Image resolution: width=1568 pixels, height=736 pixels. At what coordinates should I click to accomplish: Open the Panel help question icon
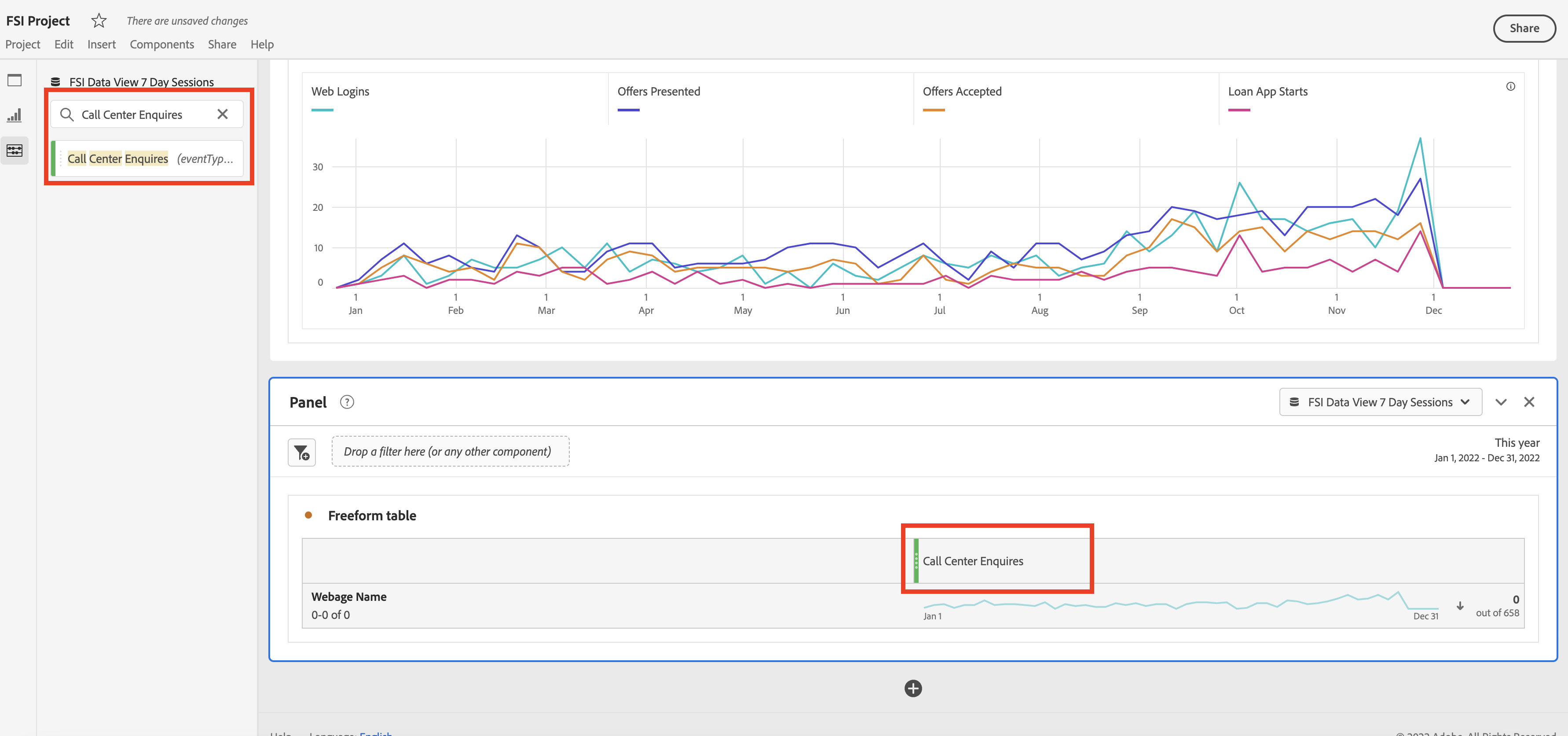point(347,402)
